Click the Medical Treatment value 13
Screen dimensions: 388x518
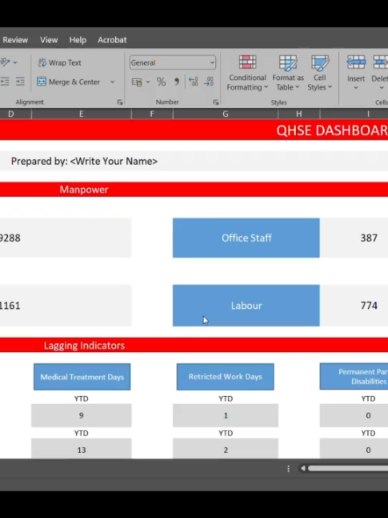81,449
